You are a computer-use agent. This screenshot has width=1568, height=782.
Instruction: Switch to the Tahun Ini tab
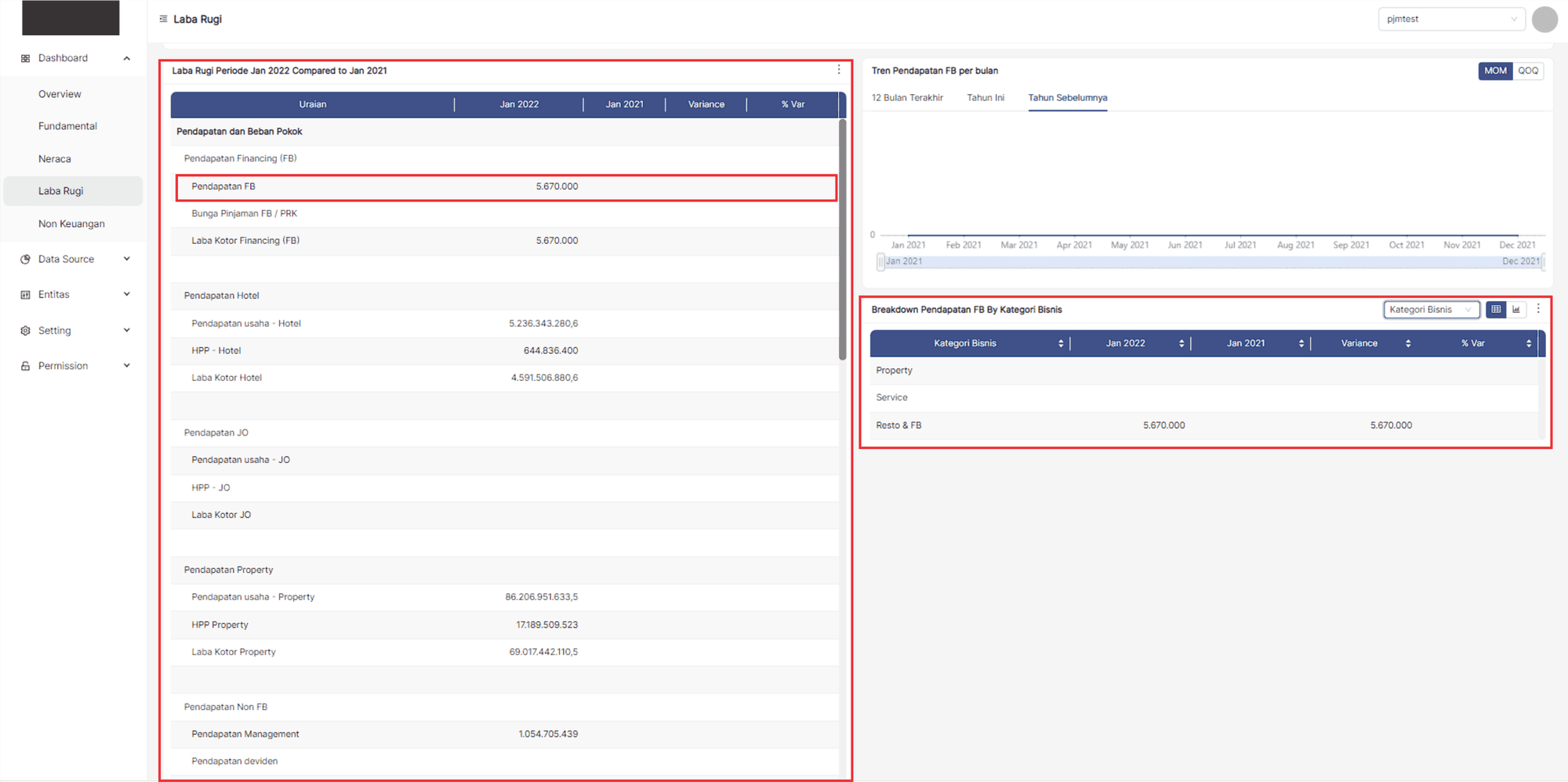tap(985, 98)
